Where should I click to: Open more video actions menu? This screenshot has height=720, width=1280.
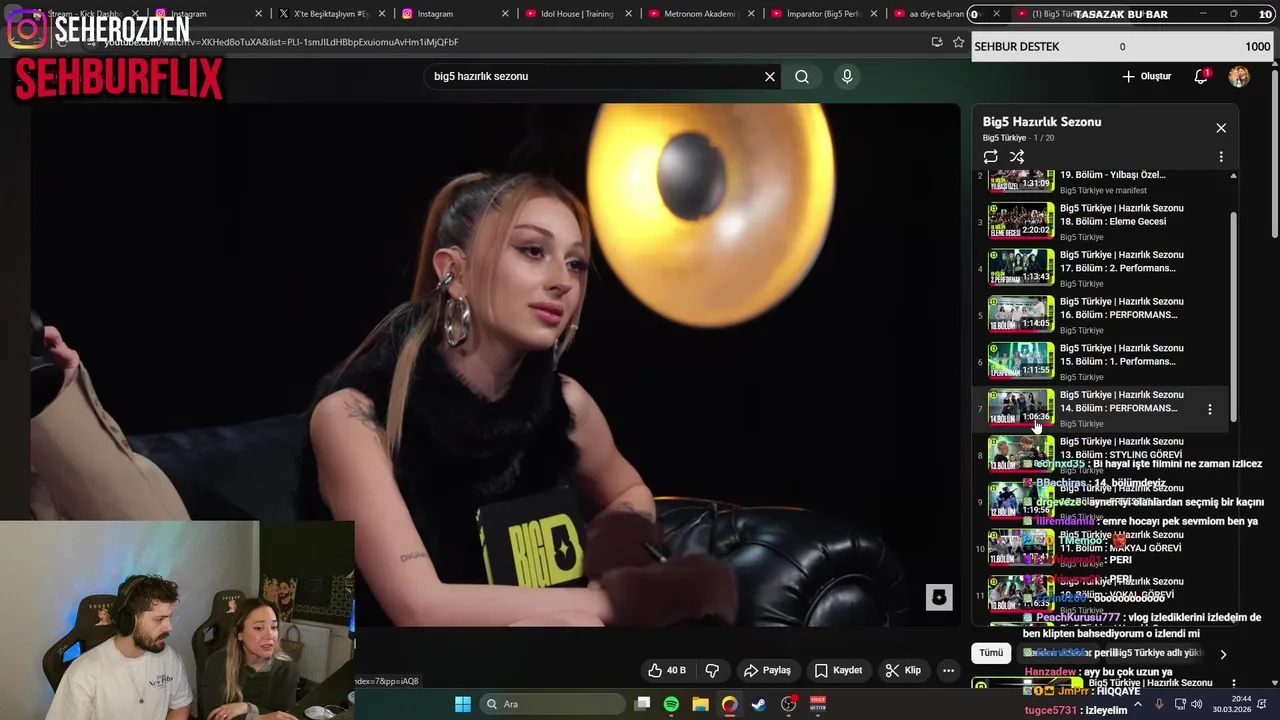coord(948,670)
